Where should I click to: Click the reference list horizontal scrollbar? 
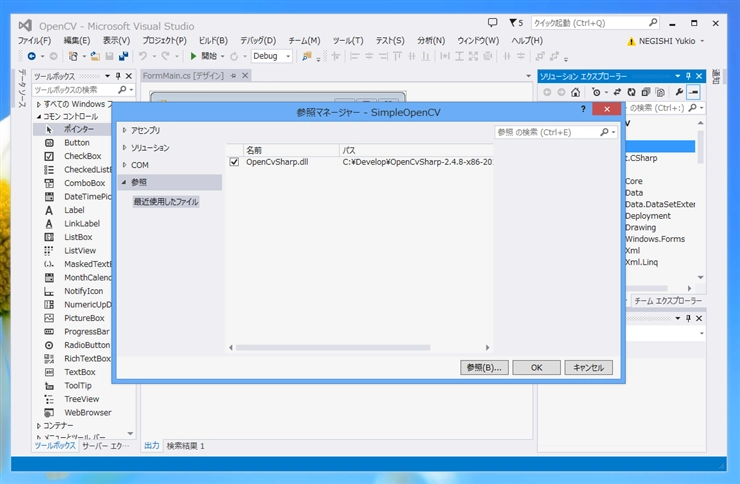click(x=333, y=348)
